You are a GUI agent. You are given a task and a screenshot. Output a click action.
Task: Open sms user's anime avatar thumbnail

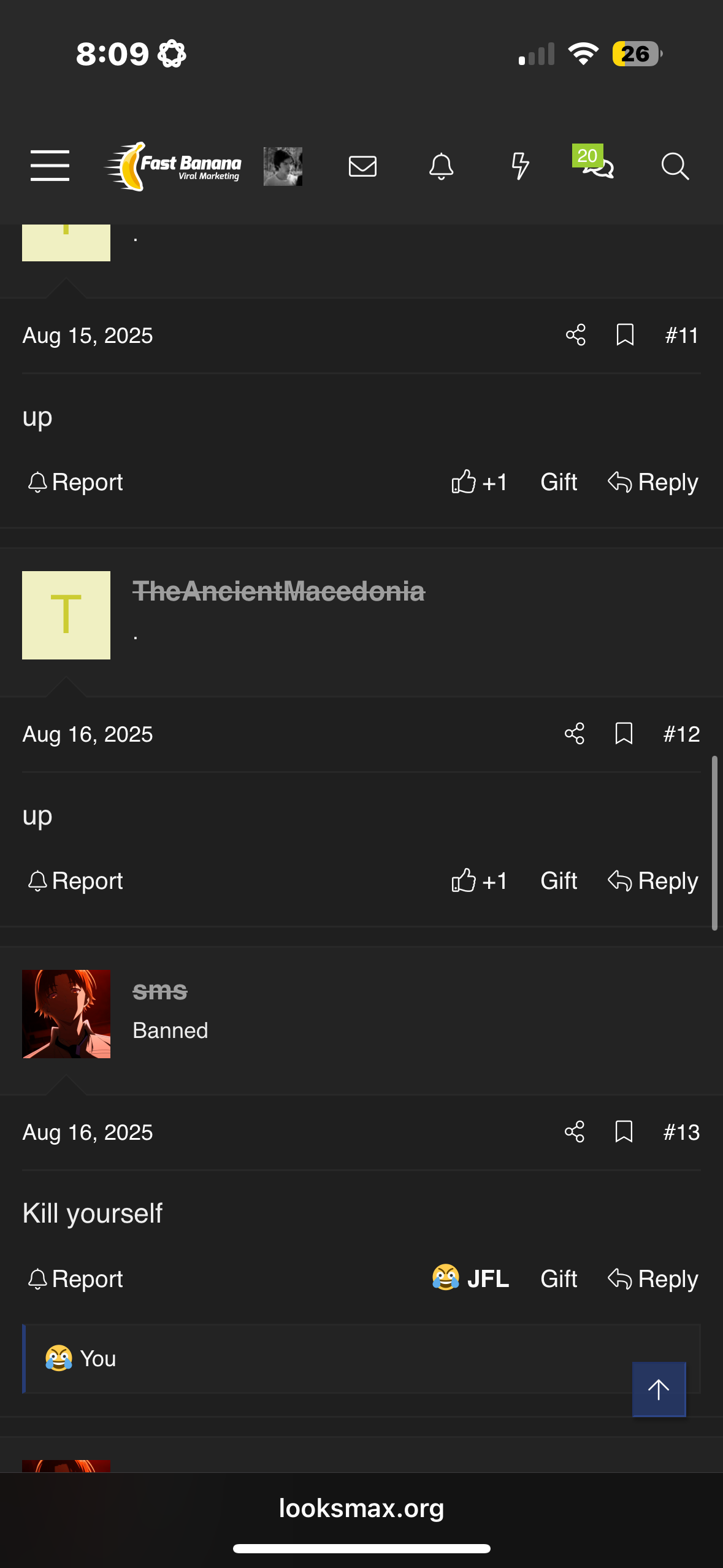pos(66,1014)
